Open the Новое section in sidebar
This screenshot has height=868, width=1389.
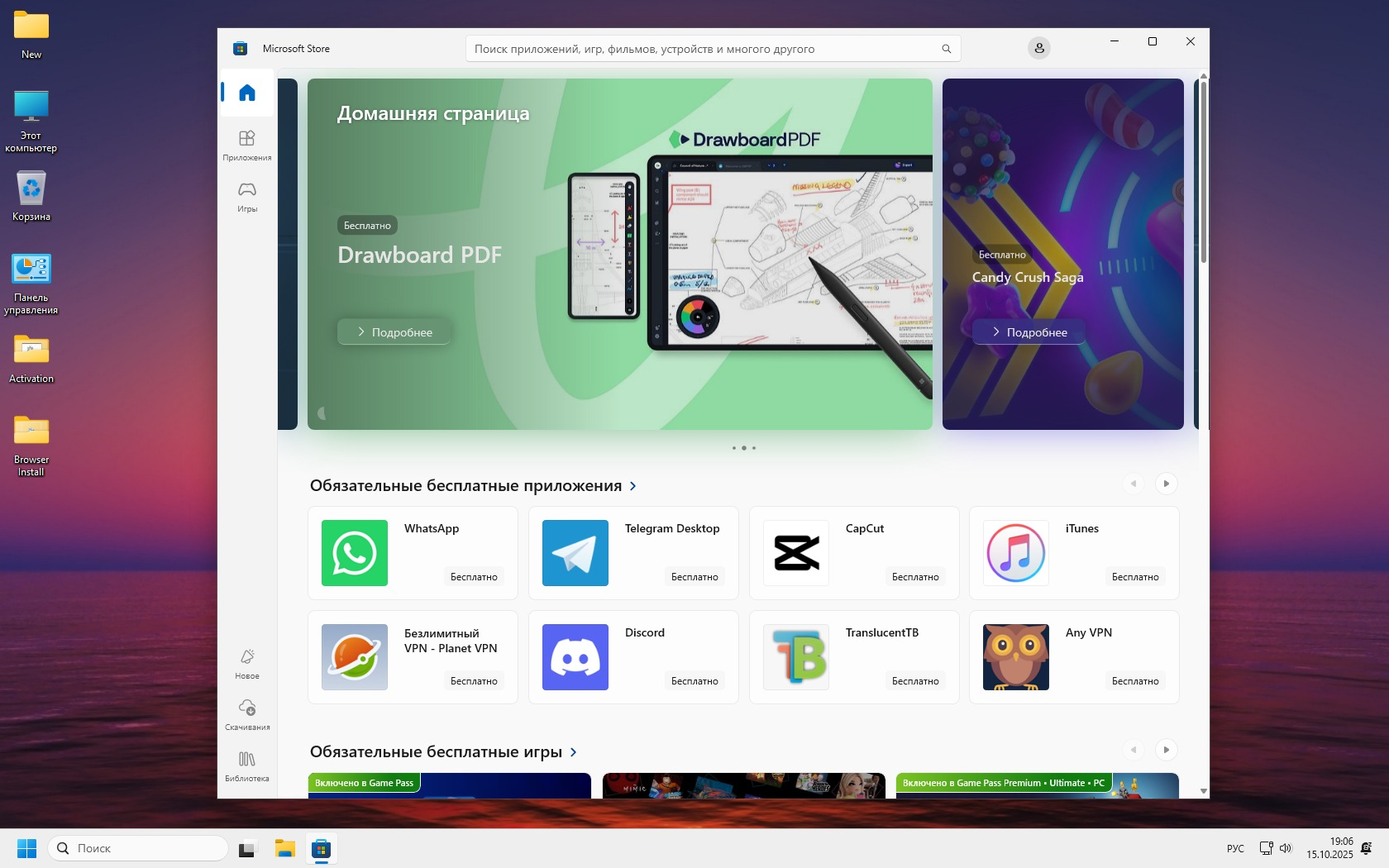coord(246,664)
